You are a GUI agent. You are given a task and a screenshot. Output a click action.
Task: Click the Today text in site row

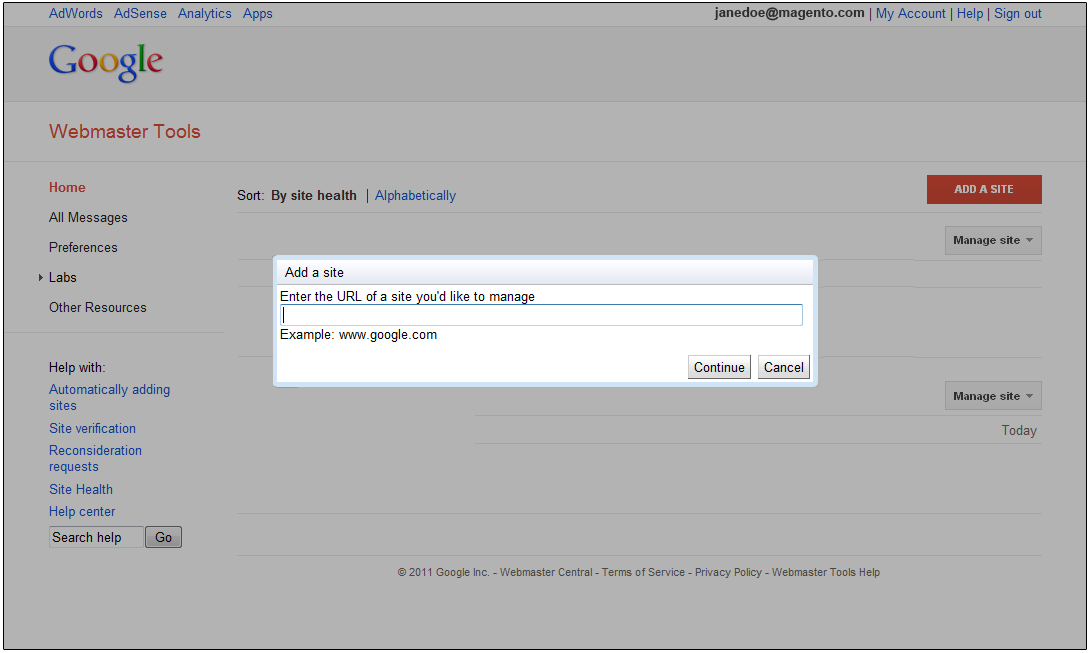[1019, 430]
